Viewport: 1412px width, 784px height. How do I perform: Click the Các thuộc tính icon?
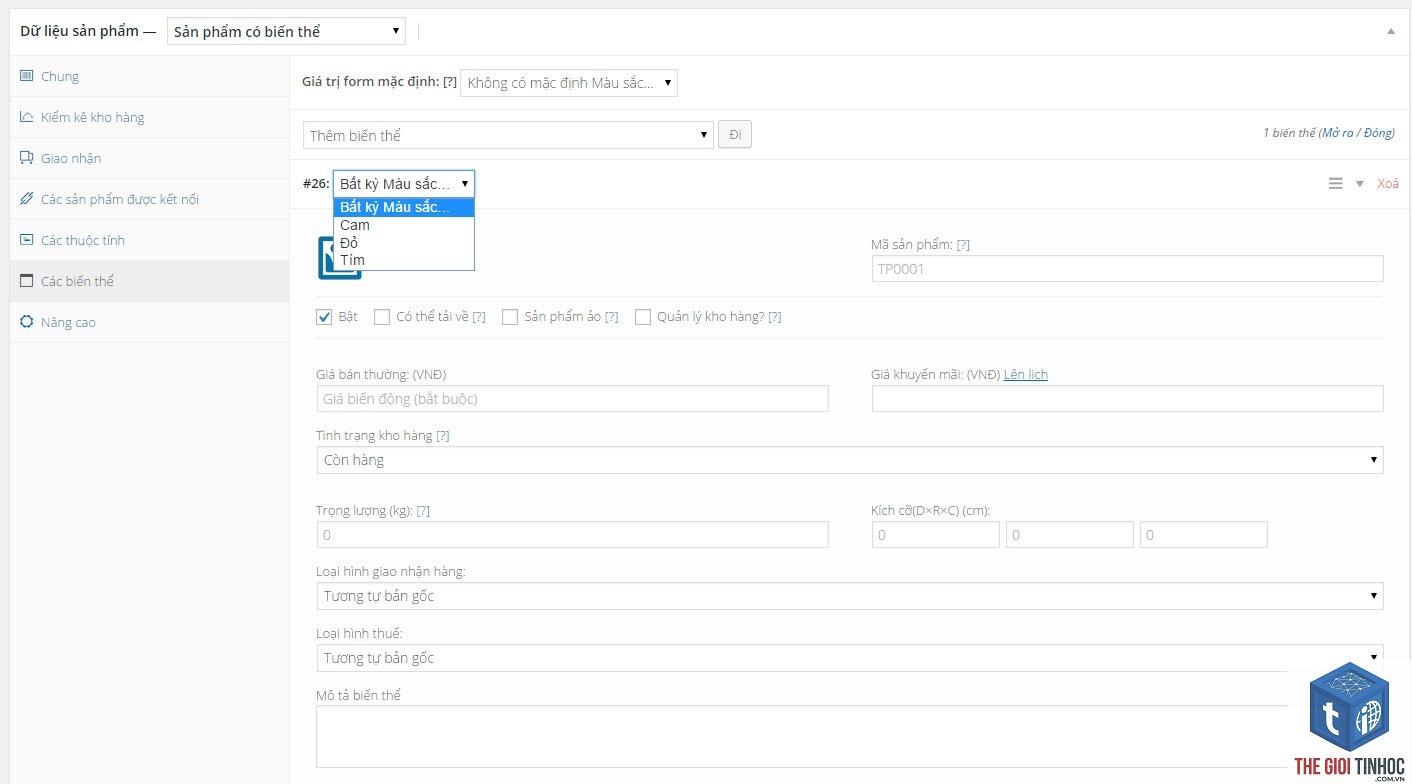[x=26, y=240]
